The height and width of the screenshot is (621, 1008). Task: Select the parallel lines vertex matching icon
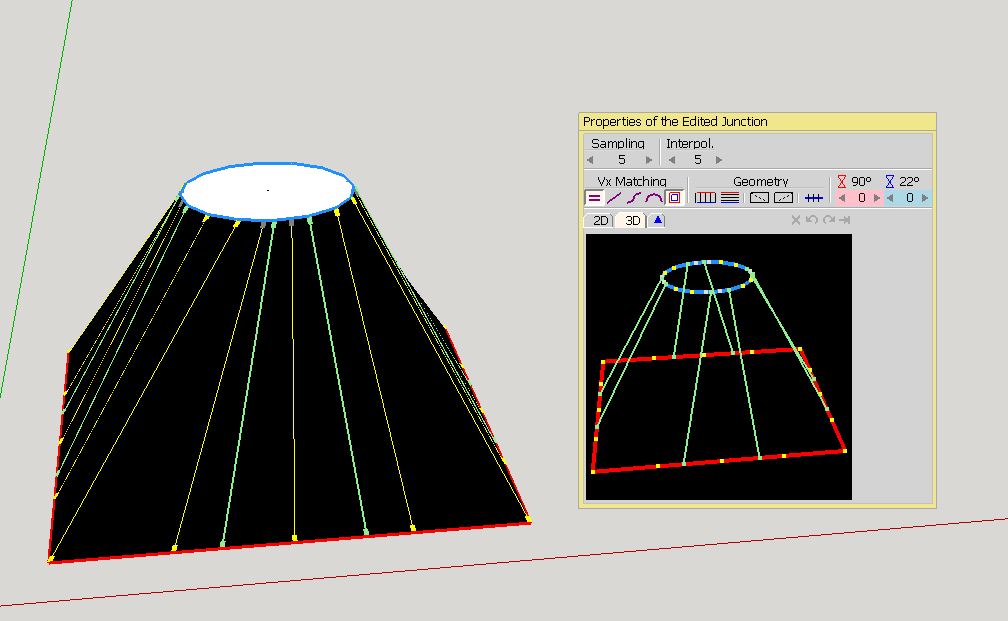[x=594, y=198]
